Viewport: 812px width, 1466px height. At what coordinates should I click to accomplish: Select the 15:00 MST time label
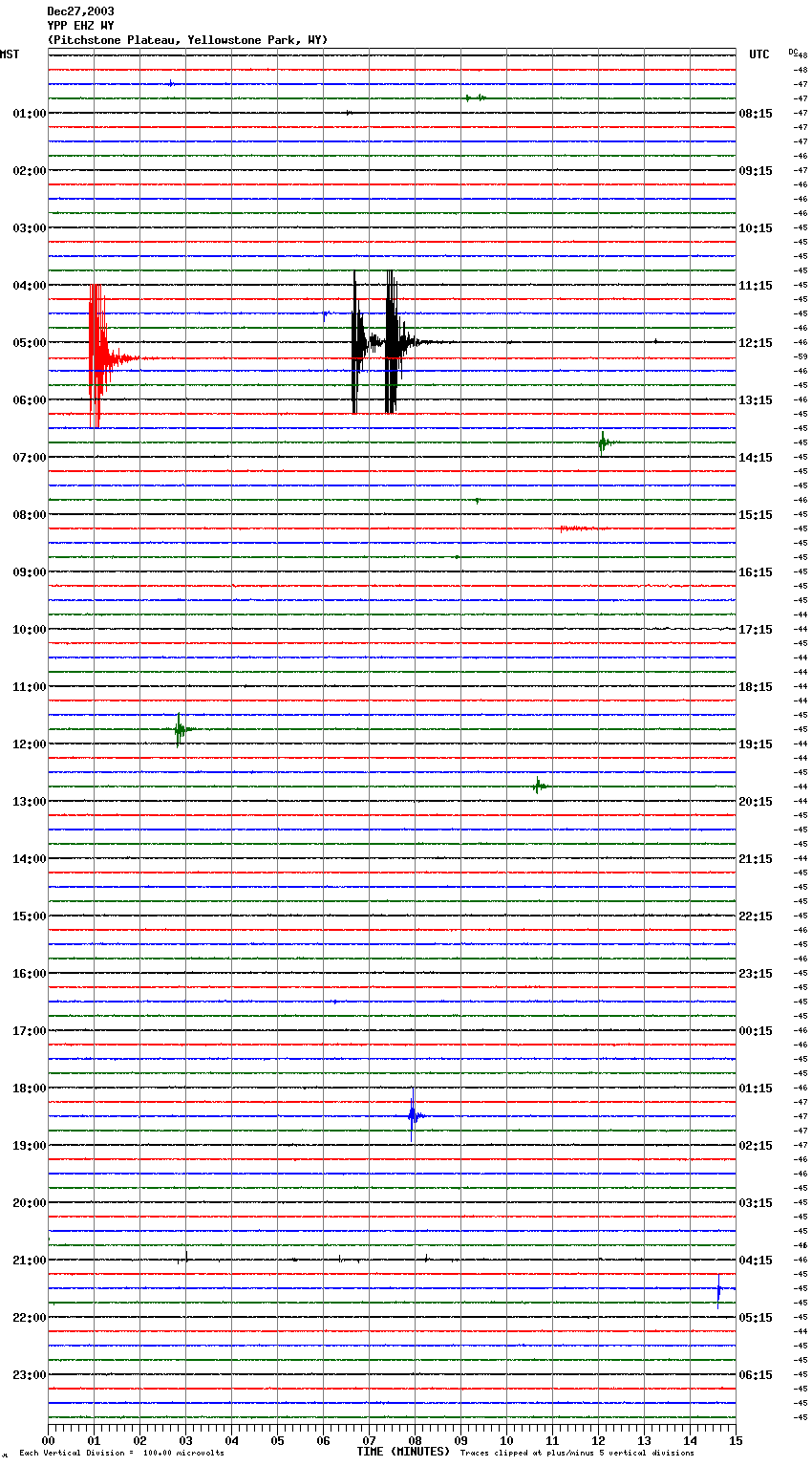[30, 916]
